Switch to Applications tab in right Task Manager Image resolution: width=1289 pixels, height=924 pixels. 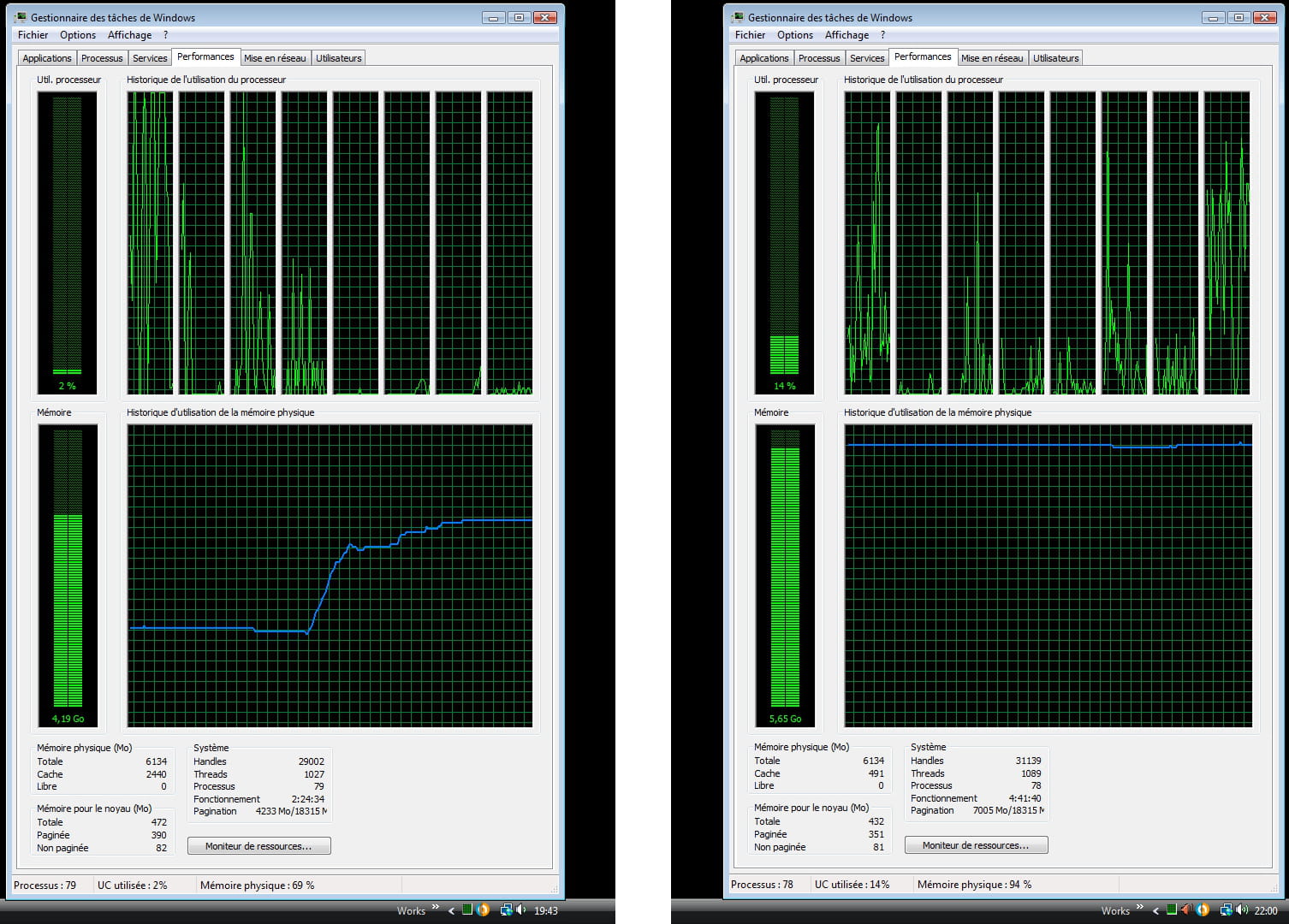(764, 58)
